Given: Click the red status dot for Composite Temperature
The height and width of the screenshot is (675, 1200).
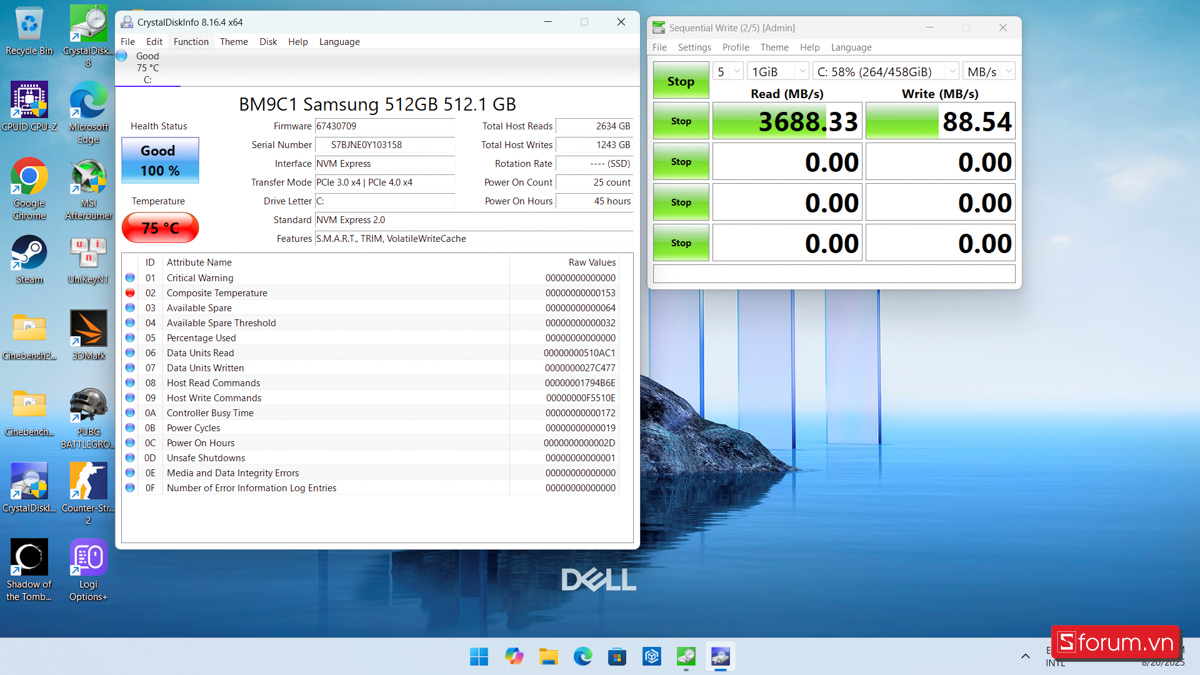Looking at the screenshot, I should click(130, 293).
